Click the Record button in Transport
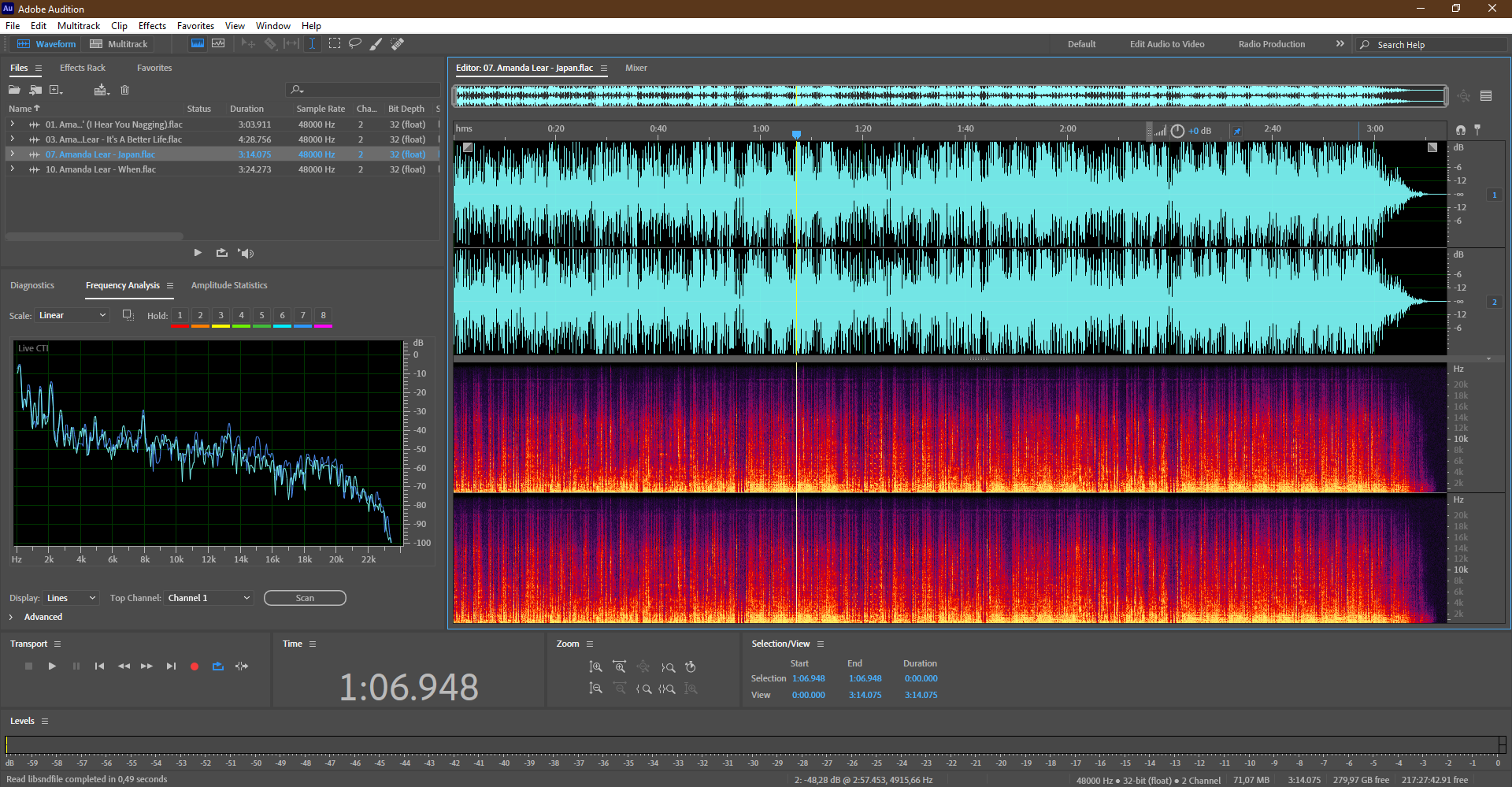The height and width of the screenshot is (787, 1512). coord(195,666)
